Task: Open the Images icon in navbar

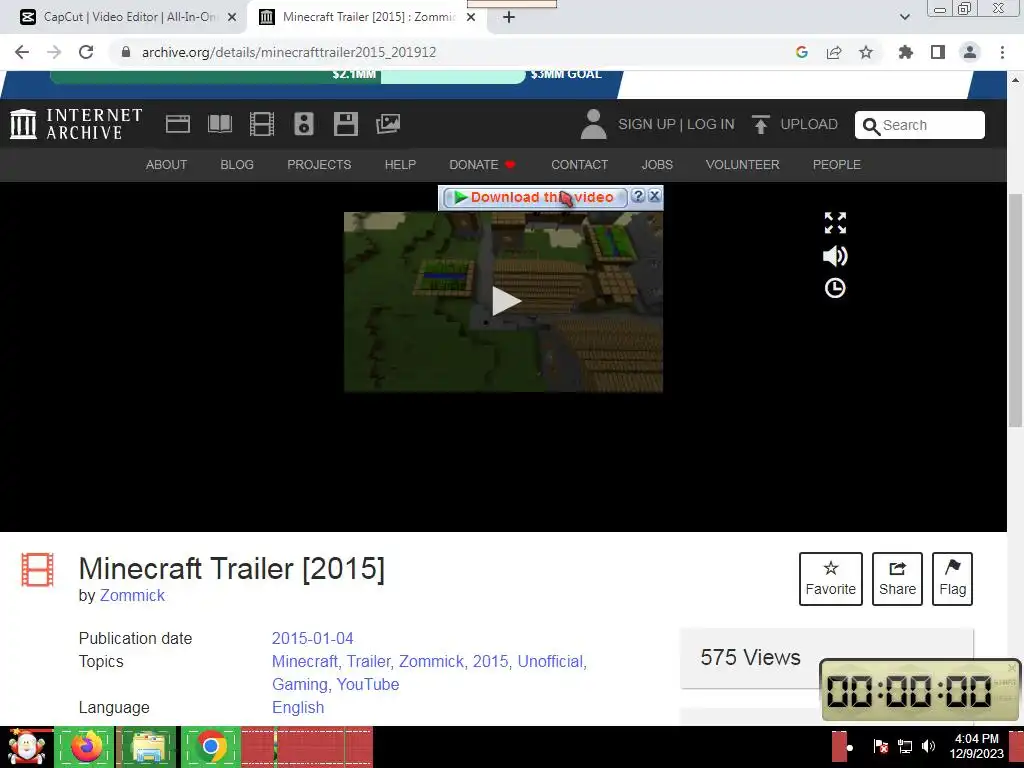Action: point(388,124)
